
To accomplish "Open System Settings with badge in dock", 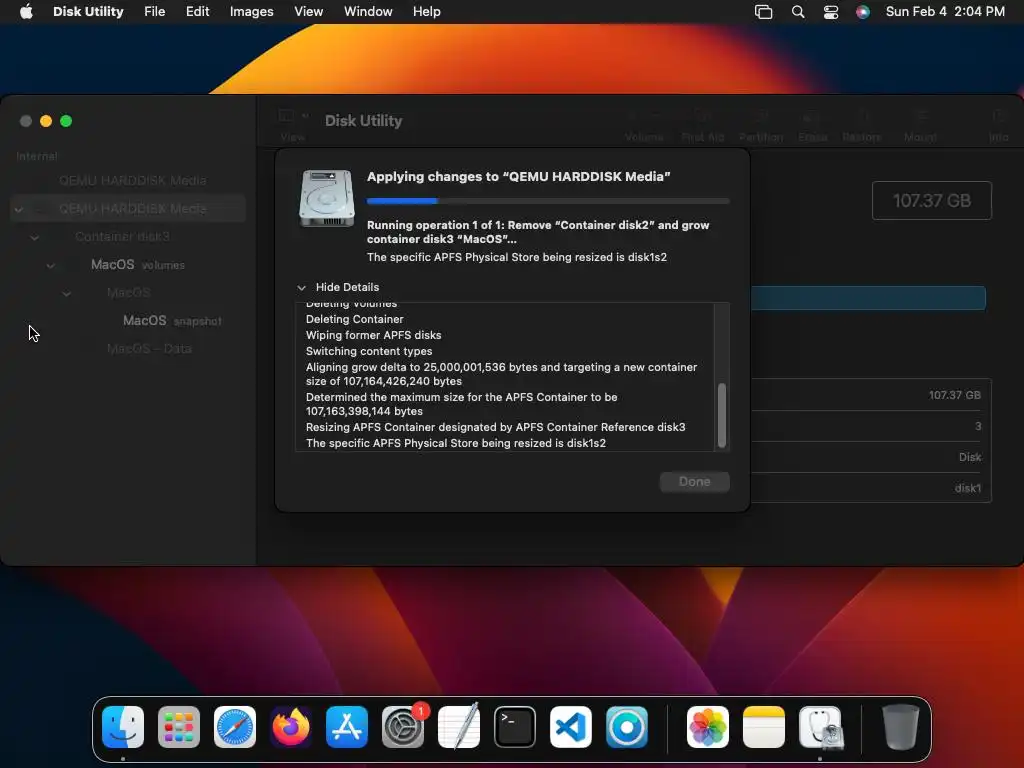I will click(403, 727).
